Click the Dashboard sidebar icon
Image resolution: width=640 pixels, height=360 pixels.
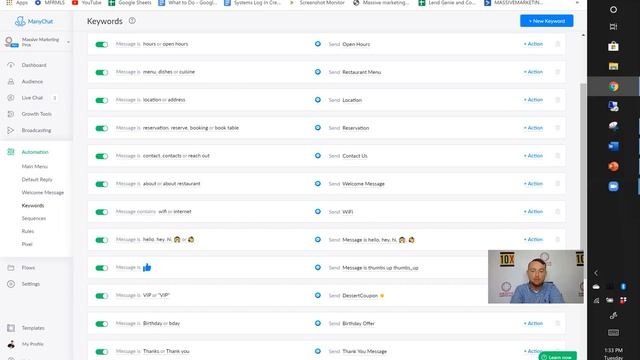pos(11,65)
